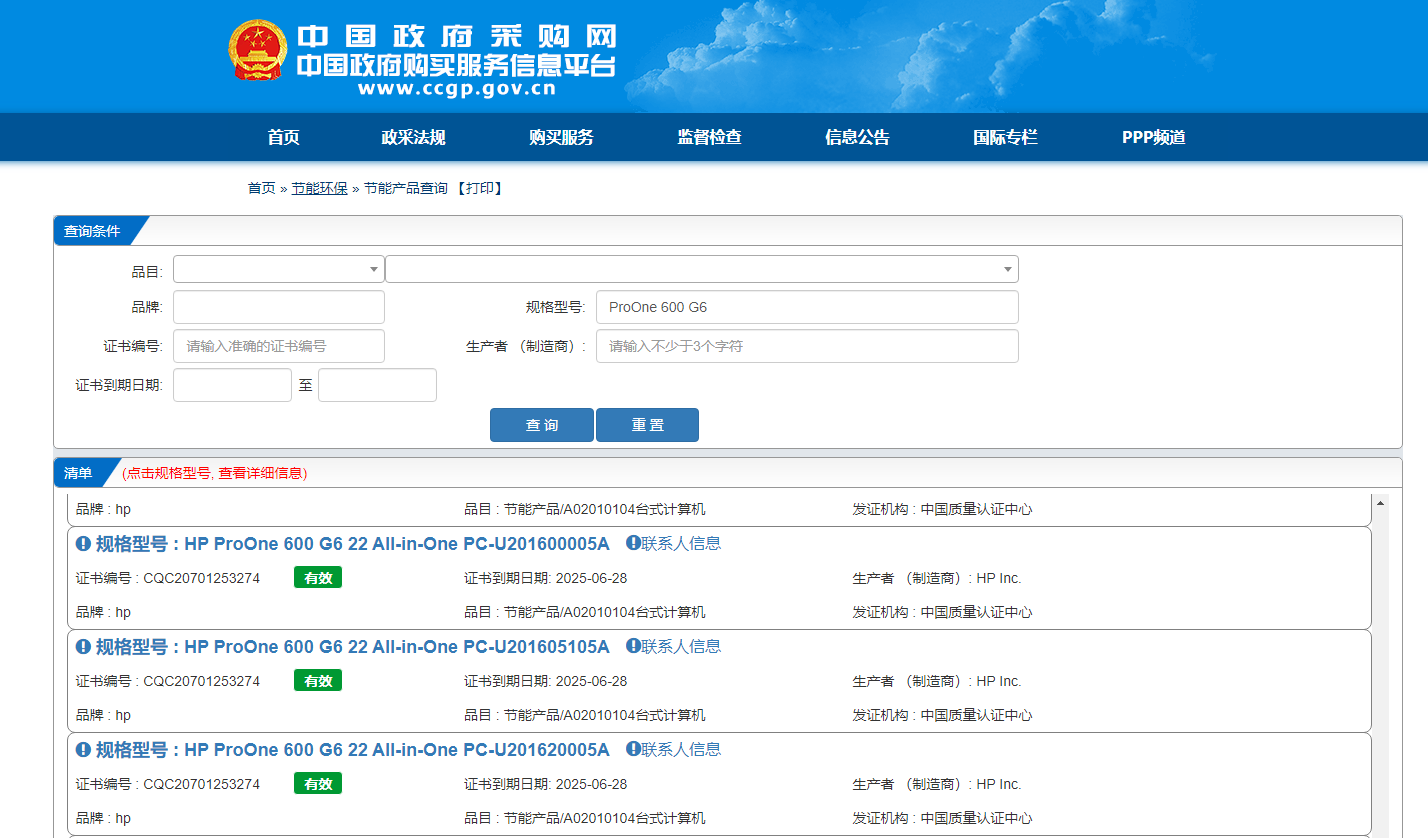Open 监督检查 navigation item
This screenshot has height=838, width=1428.
(709, 137)
